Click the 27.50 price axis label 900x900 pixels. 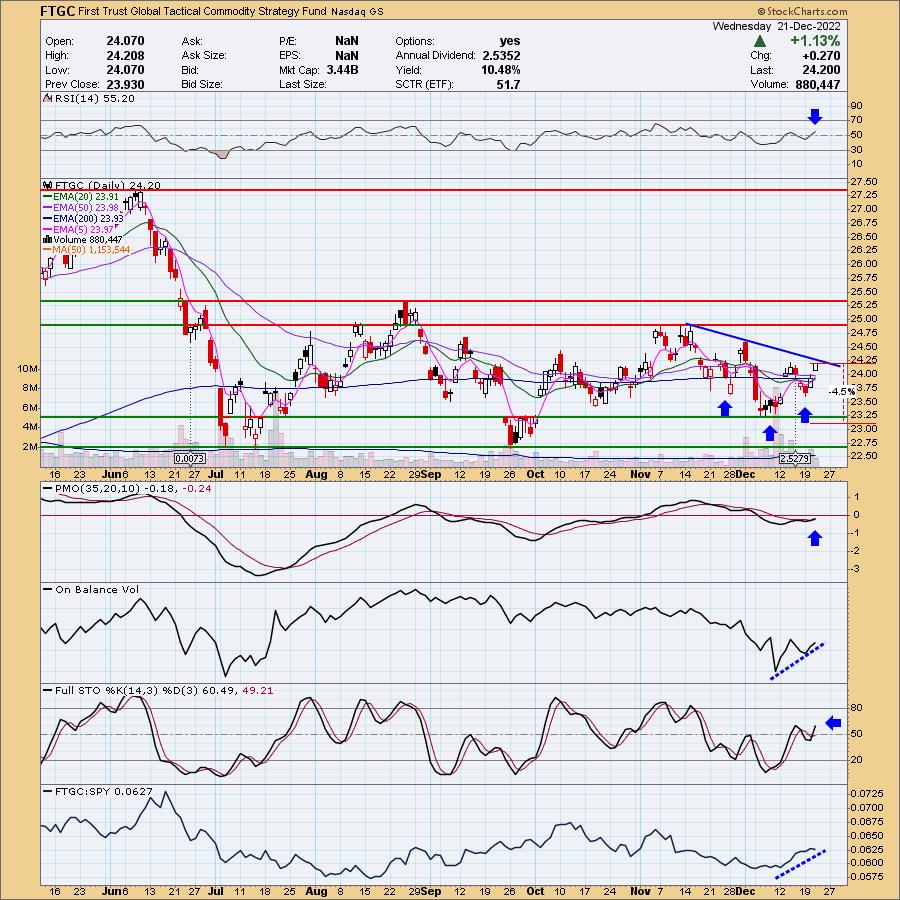863,181
